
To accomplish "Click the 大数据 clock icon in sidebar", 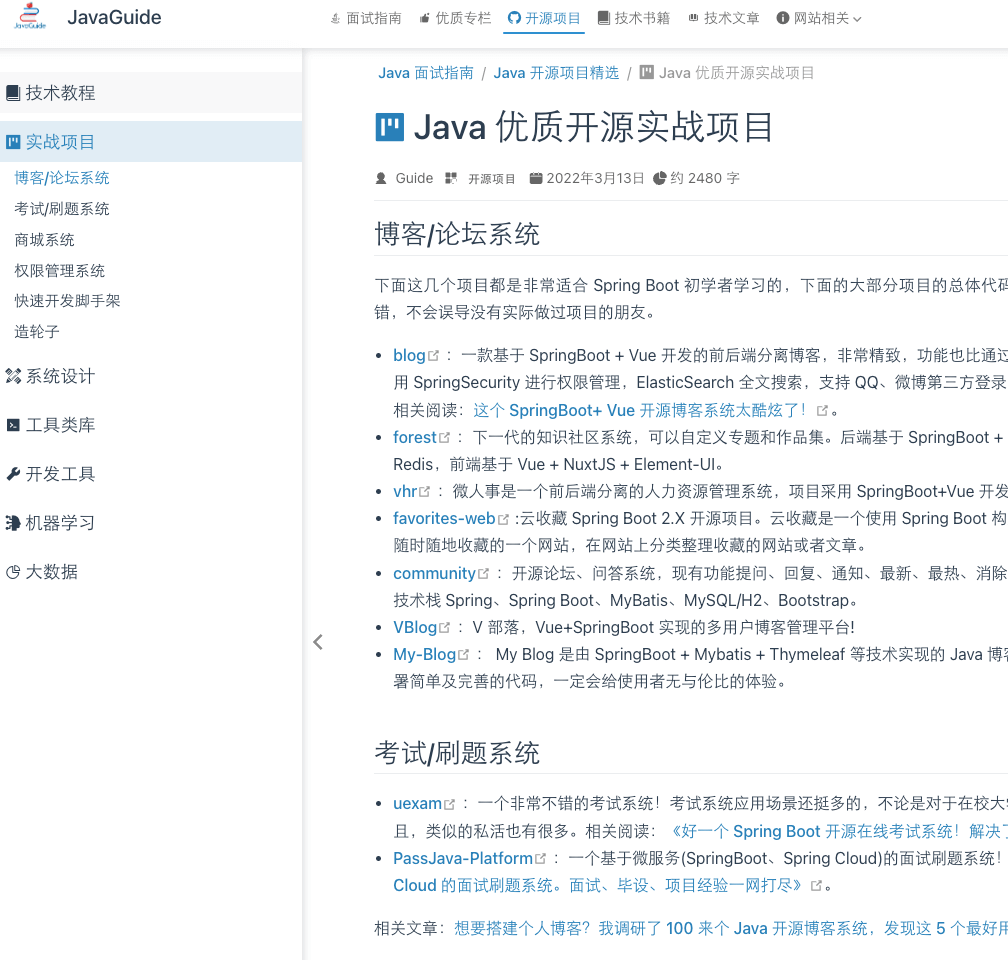I will point(15,572).
